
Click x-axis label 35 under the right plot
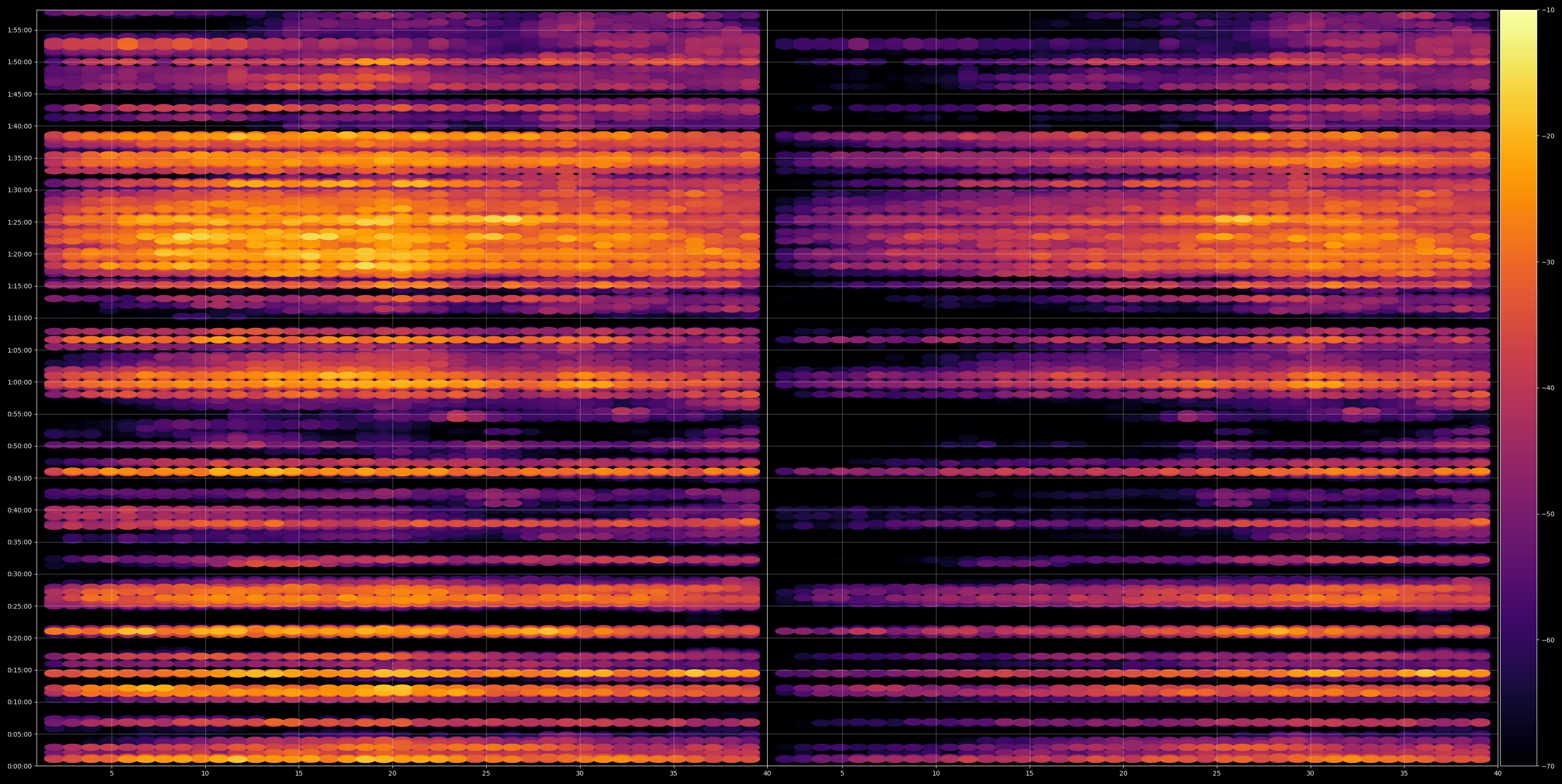[x=1404, y=774]
